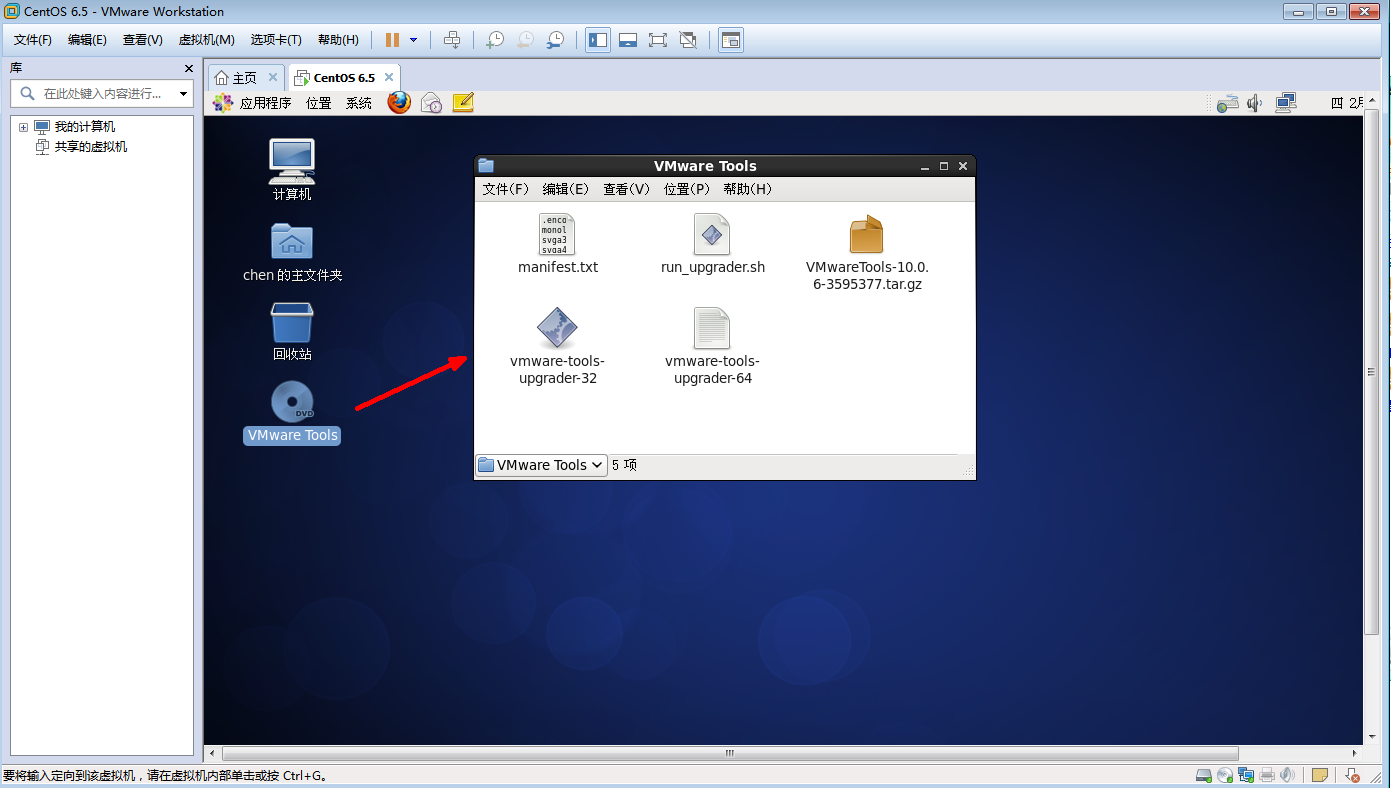Open 帮助(H) menu in VMware Tools window
The image size is (1391, 788).
(747, 189)
